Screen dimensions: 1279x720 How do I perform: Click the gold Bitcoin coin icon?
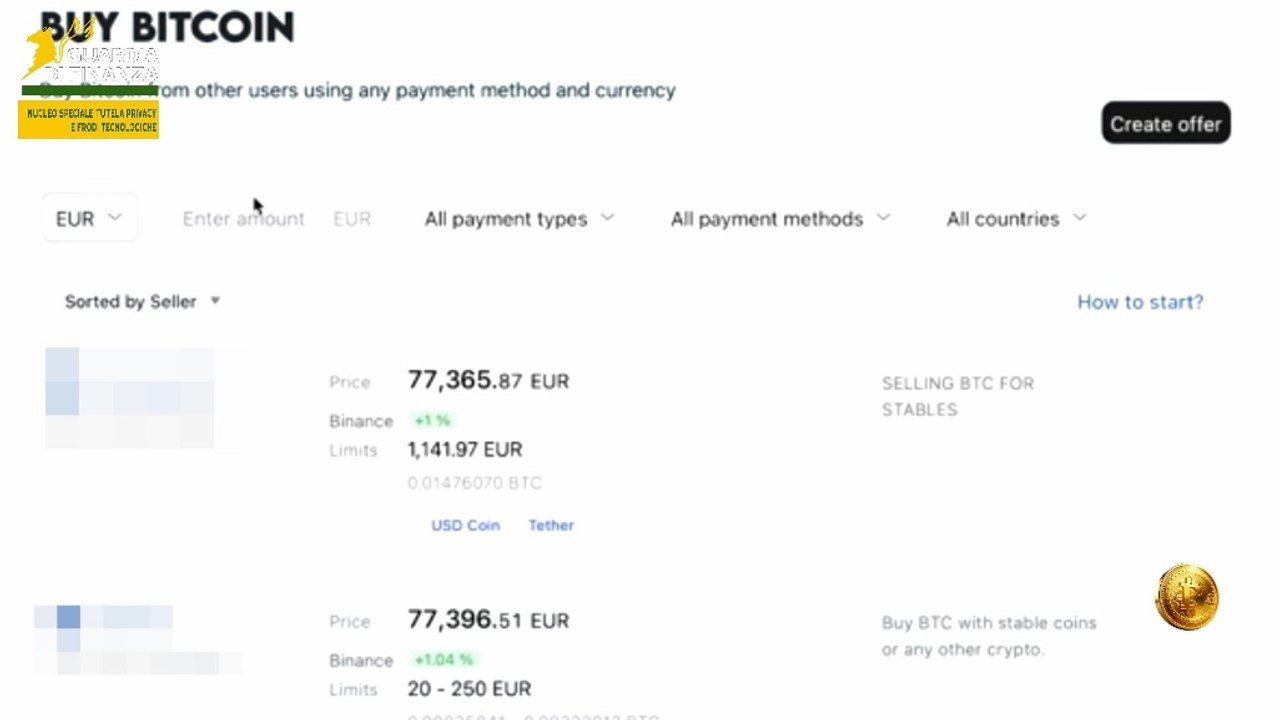coord(1187,597)
